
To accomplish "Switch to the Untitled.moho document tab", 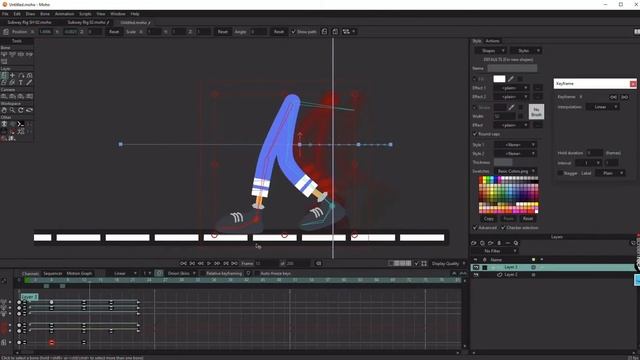I will click(x=135, y=22).
